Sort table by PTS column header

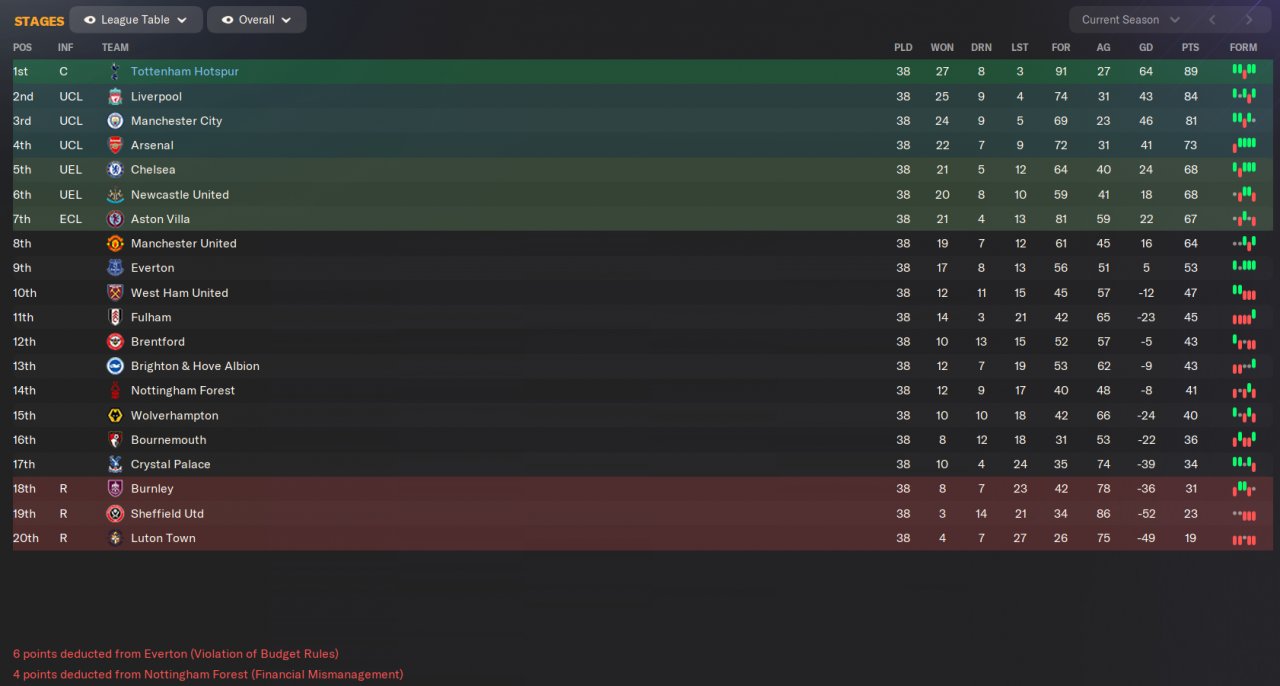point(1190,47)
